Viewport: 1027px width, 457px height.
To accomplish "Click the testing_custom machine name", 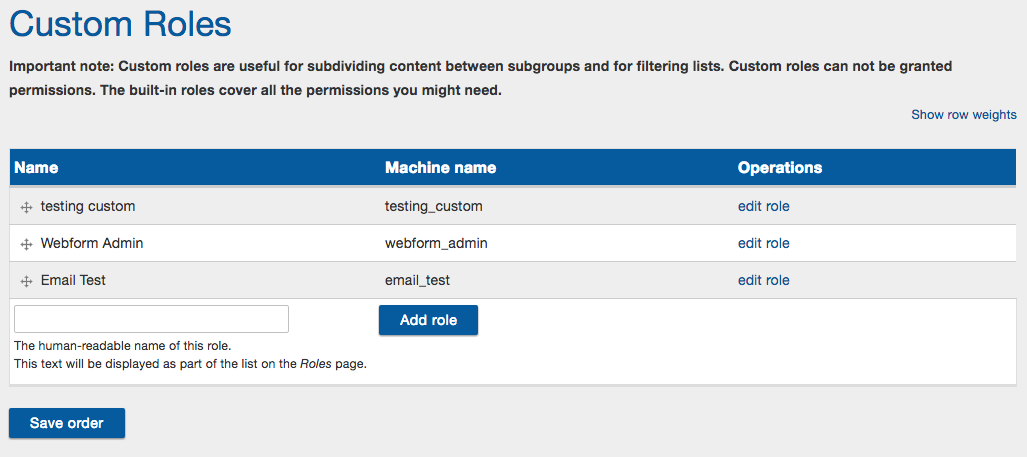I will 434,207.
